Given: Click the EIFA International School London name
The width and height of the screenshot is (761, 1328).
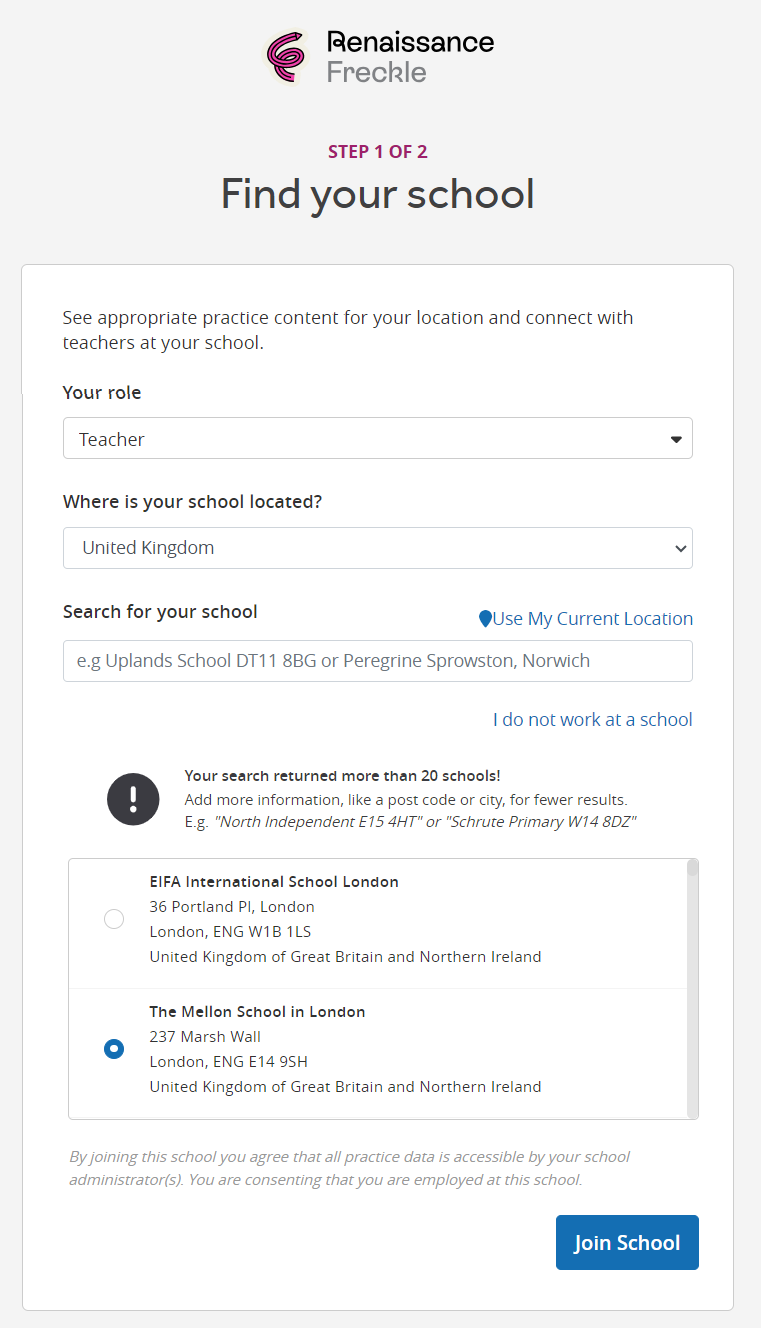Looking at the screenshot, I should (x=274, y=882).
